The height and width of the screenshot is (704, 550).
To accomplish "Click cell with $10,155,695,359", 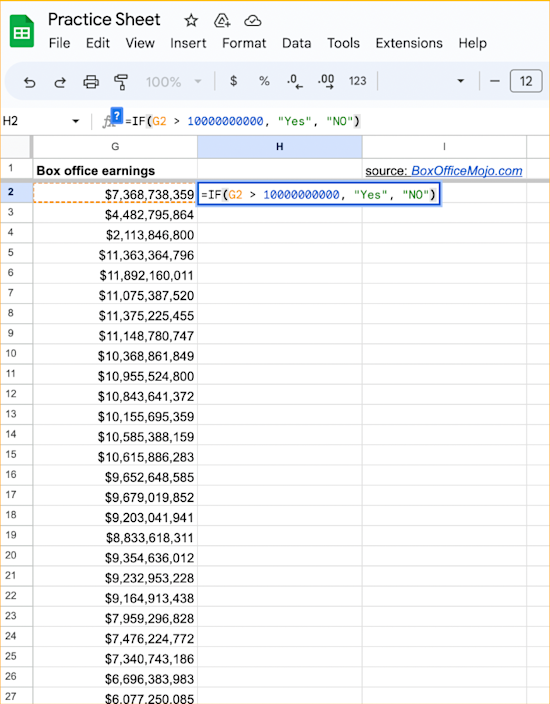I will (x=115, y=415).
